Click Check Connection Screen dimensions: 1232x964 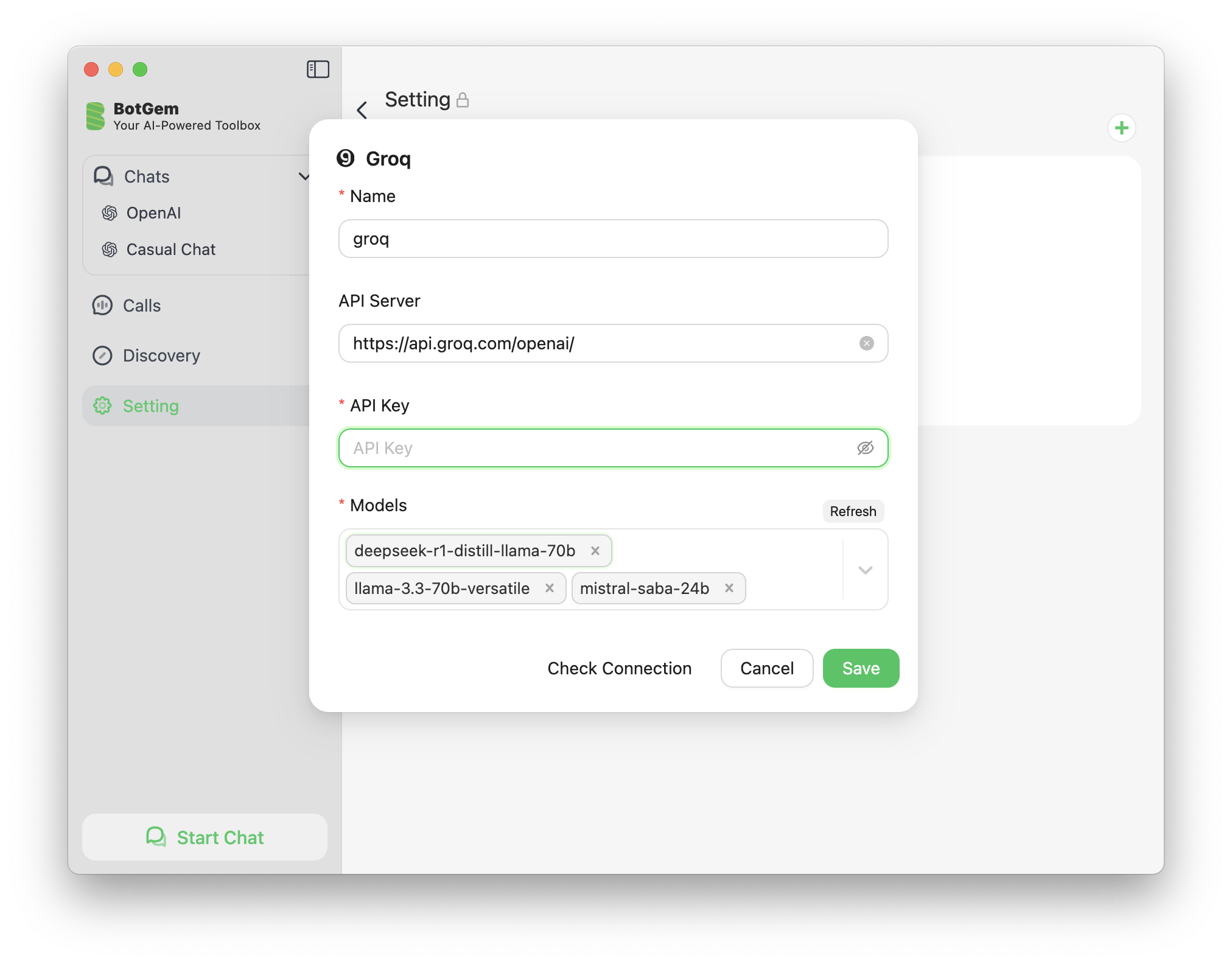pyautogui.click(x=620, y=668)
